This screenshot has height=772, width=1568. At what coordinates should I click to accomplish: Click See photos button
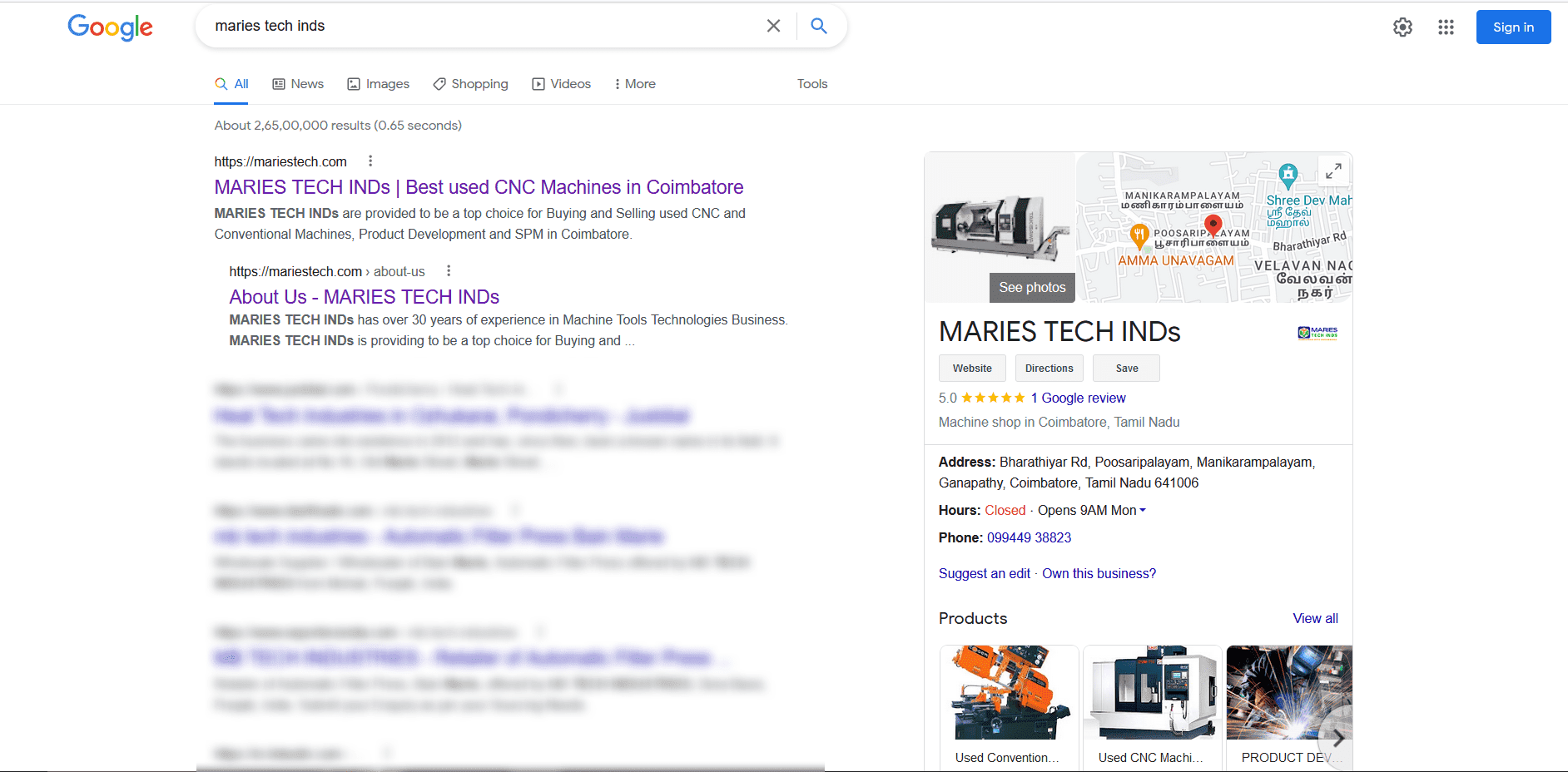(x=1032, y=287)
